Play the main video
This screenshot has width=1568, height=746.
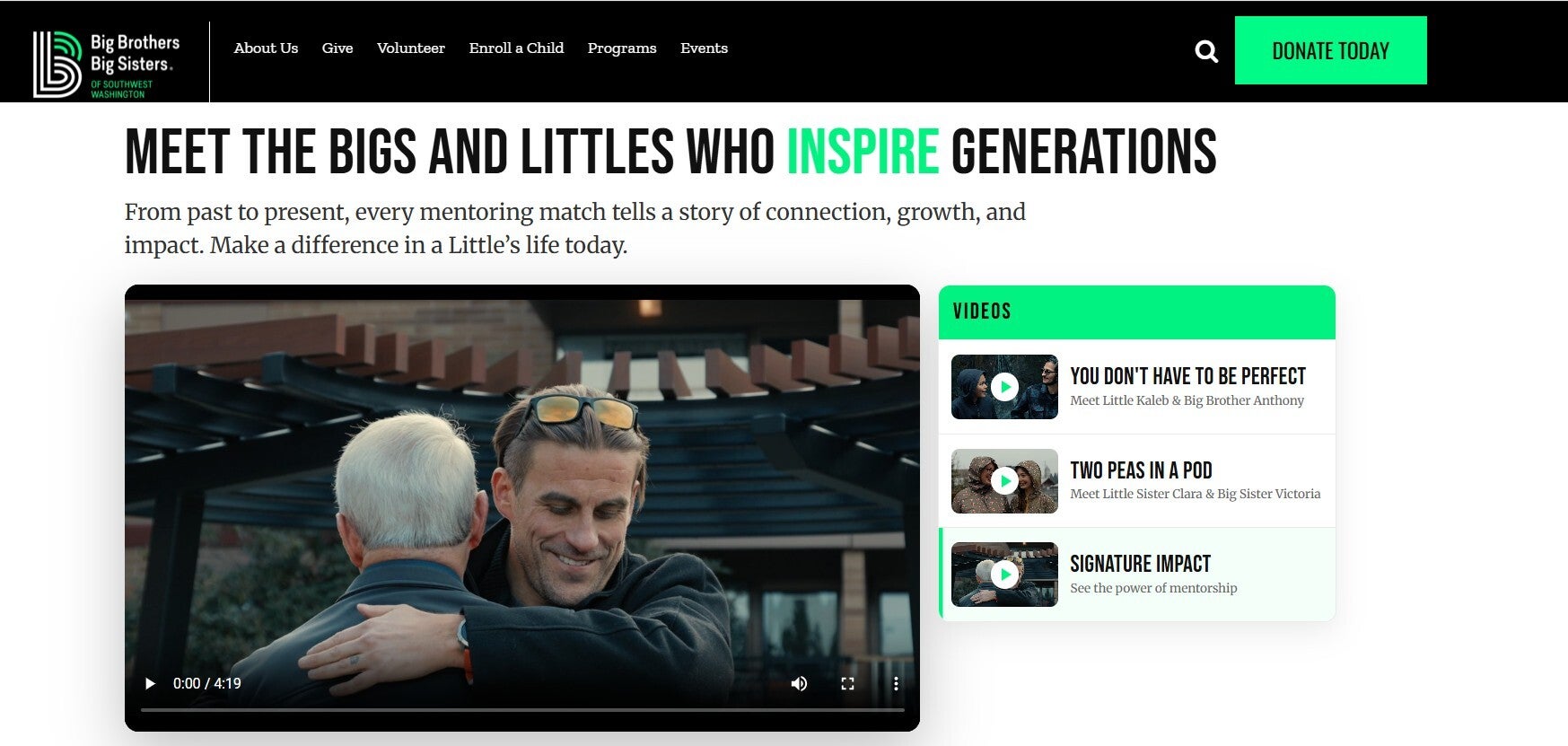(150, 683)
